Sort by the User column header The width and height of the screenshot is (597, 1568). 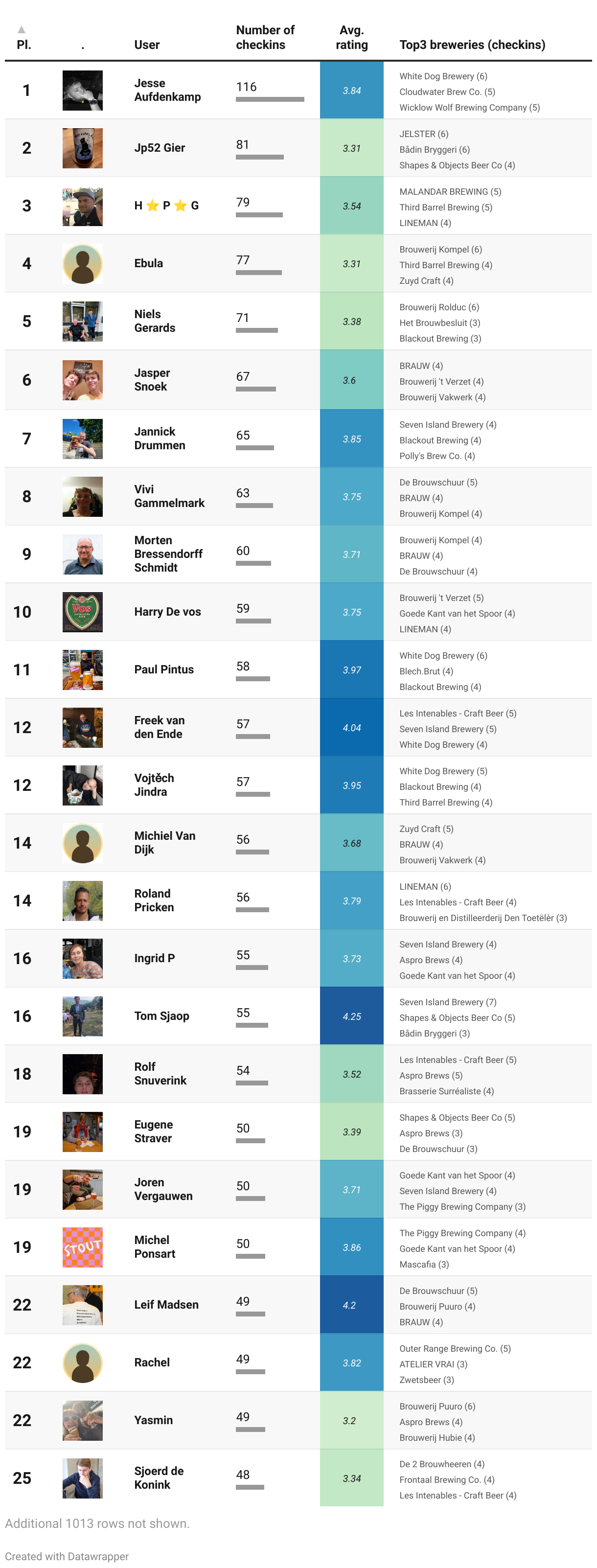point(147,45)
